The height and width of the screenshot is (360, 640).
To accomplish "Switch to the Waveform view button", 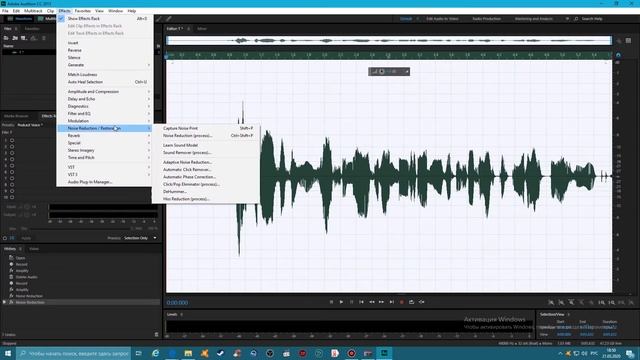I will tap(20, 19).
